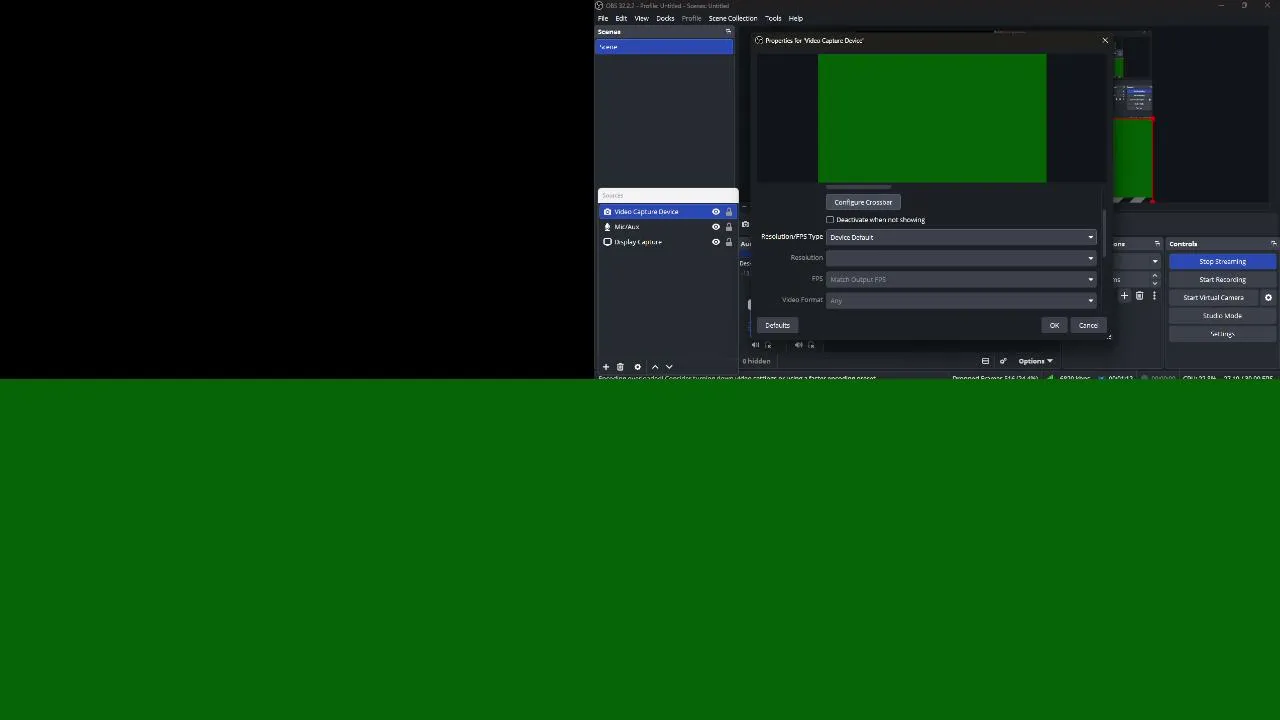Open audio mixer Options dropdown
Viewport: 1280px width, 720px height.
[1035, 361]
